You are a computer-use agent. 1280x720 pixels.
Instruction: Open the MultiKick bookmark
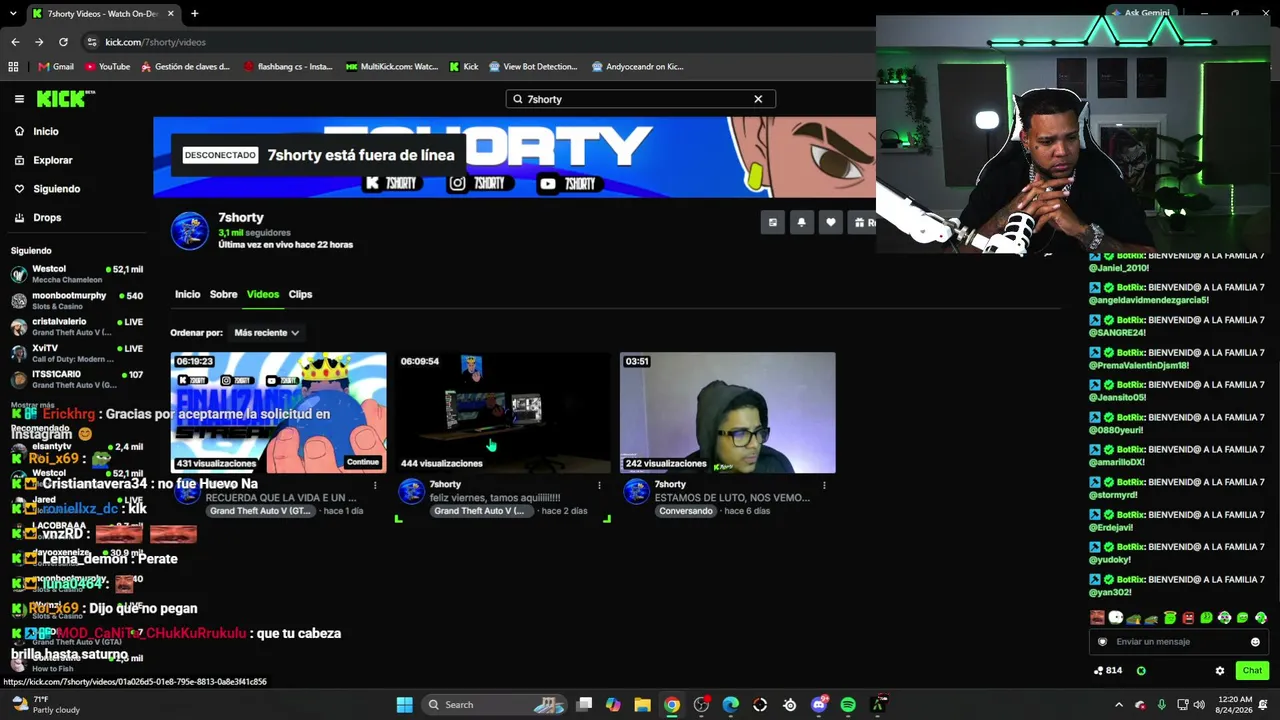392,67
